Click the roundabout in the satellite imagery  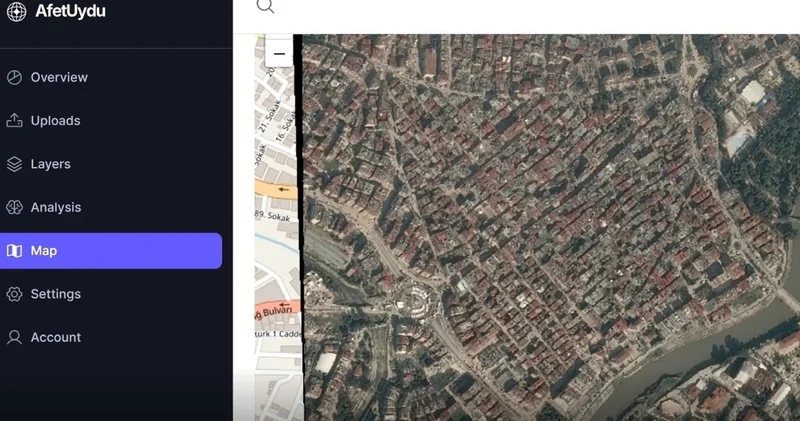tap(411, 299)
